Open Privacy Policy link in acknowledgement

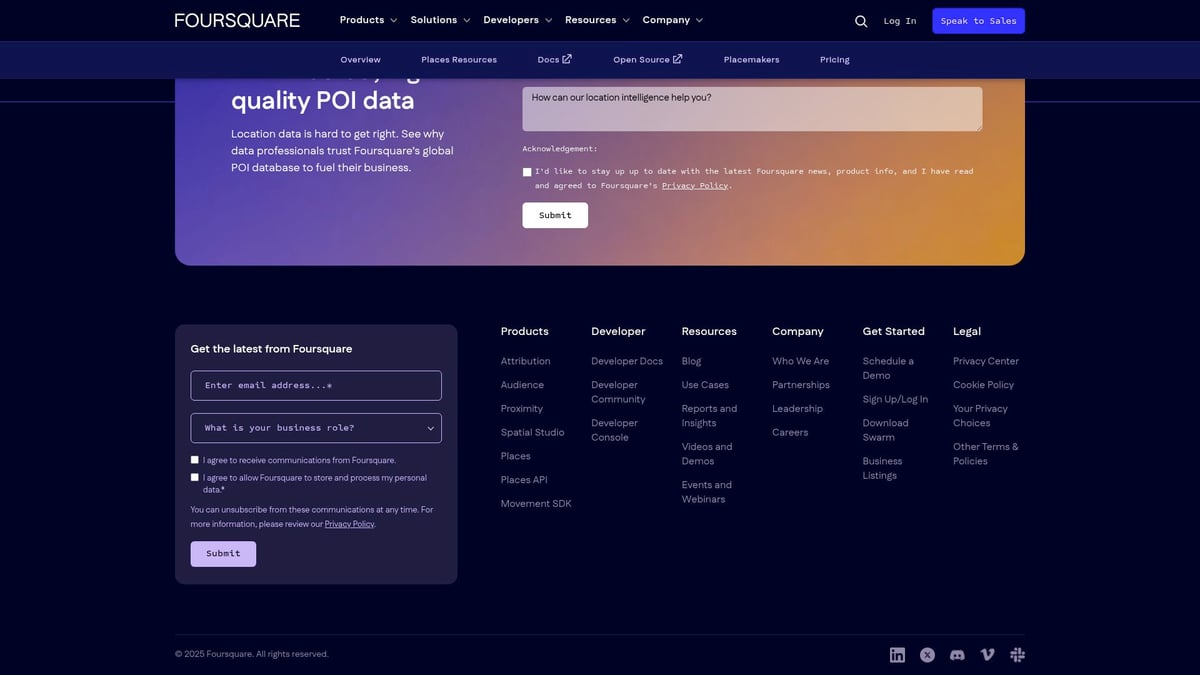click(695, 186)
